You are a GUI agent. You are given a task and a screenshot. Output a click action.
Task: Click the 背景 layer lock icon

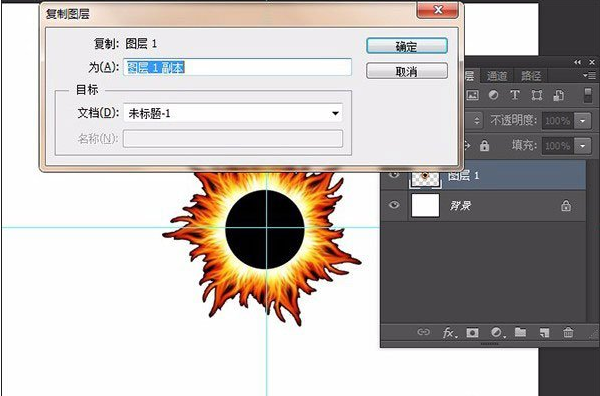point(566,206)
